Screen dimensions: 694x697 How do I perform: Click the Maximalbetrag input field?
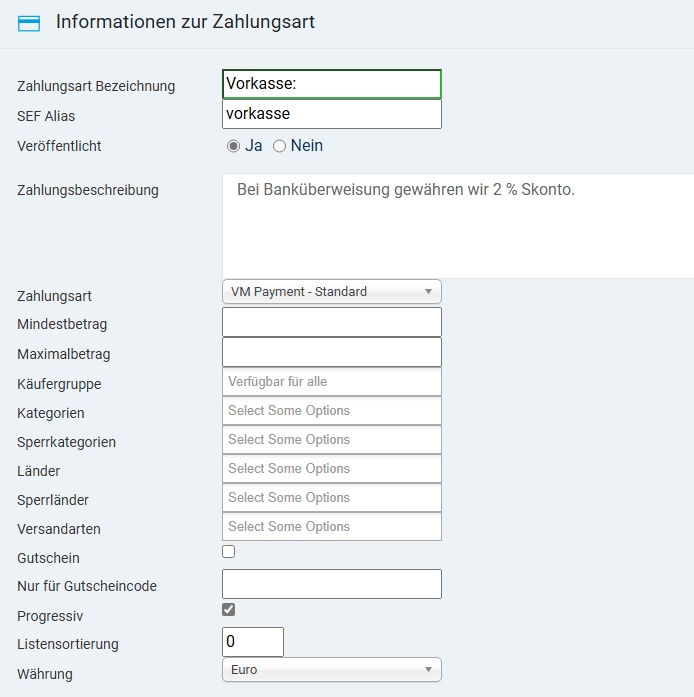tap(331, 352)
